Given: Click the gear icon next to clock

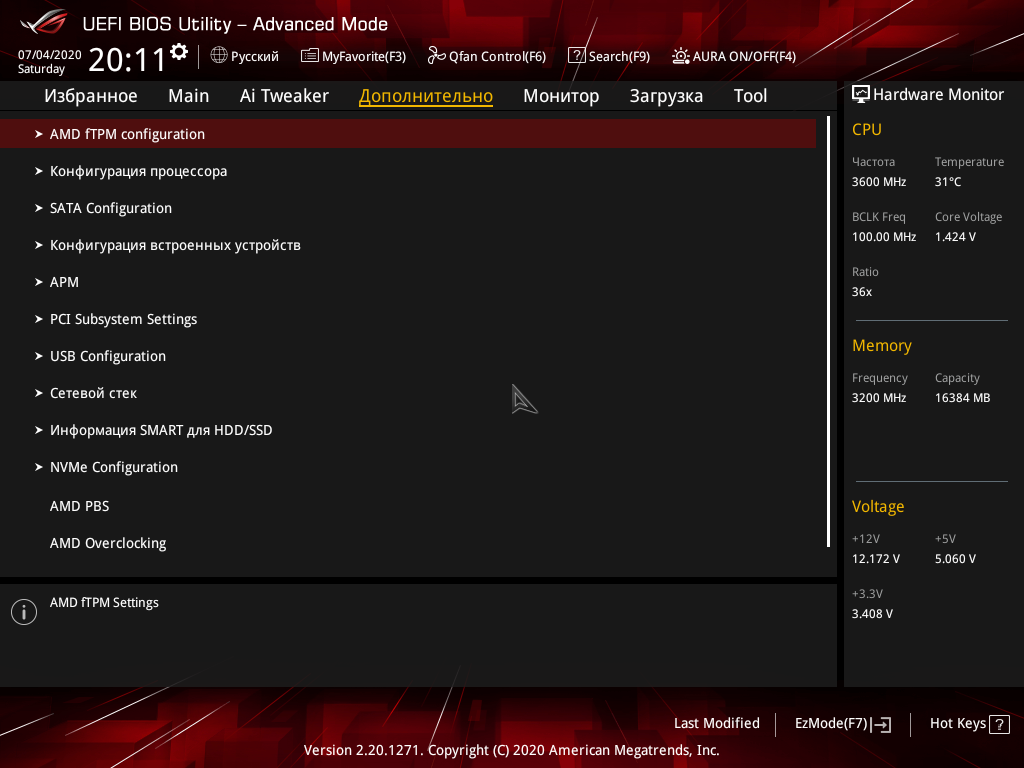Looking at the screenshot, I should [178, 52].
